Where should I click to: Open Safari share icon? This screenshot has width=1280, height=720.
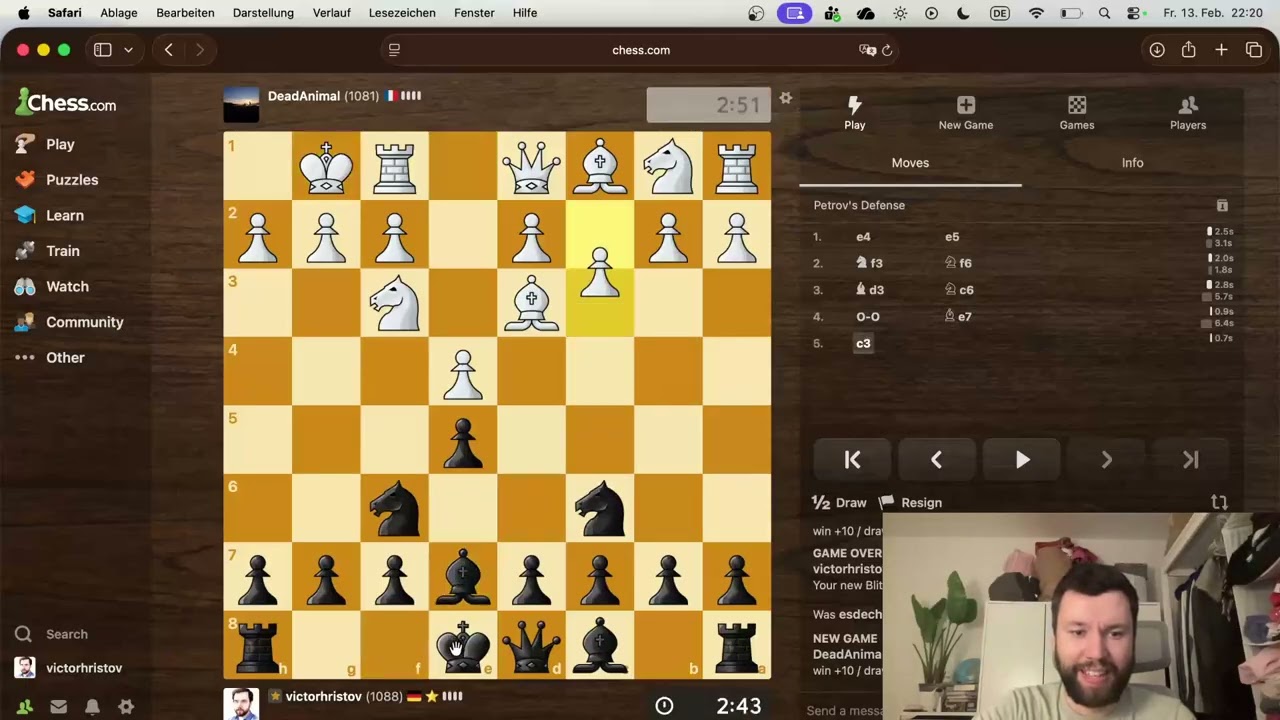click(1188, 50)
